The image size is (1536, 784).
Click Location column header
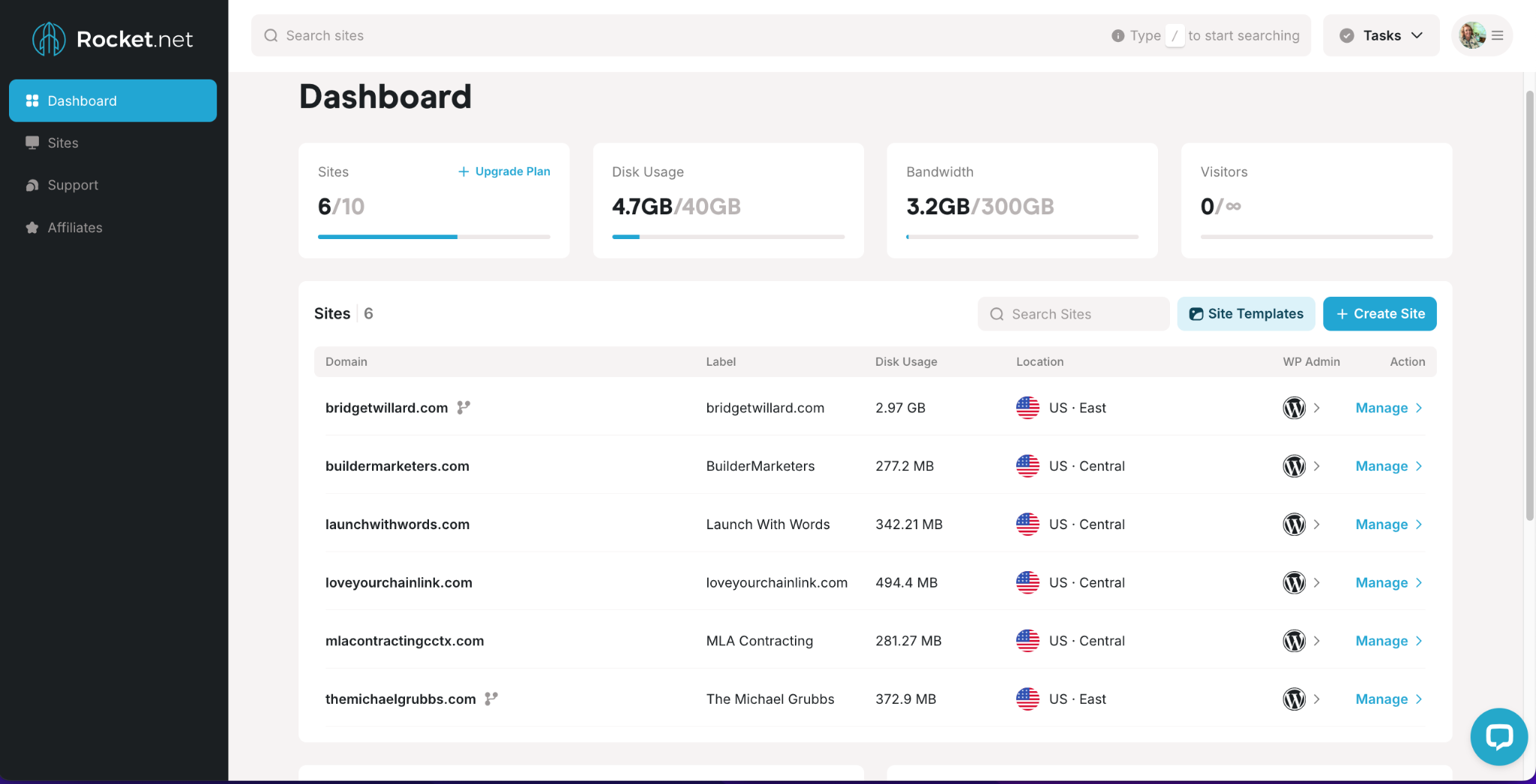pos(1039,361)
